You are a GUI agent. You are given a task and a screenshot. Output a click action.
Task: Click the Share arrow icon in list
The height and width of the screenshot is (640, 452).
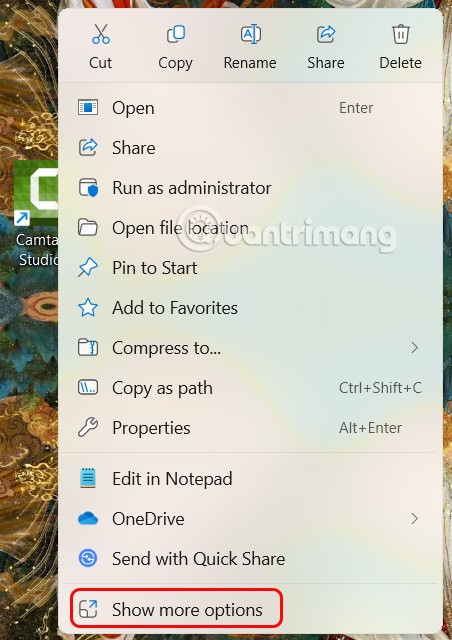pos(88,147)
